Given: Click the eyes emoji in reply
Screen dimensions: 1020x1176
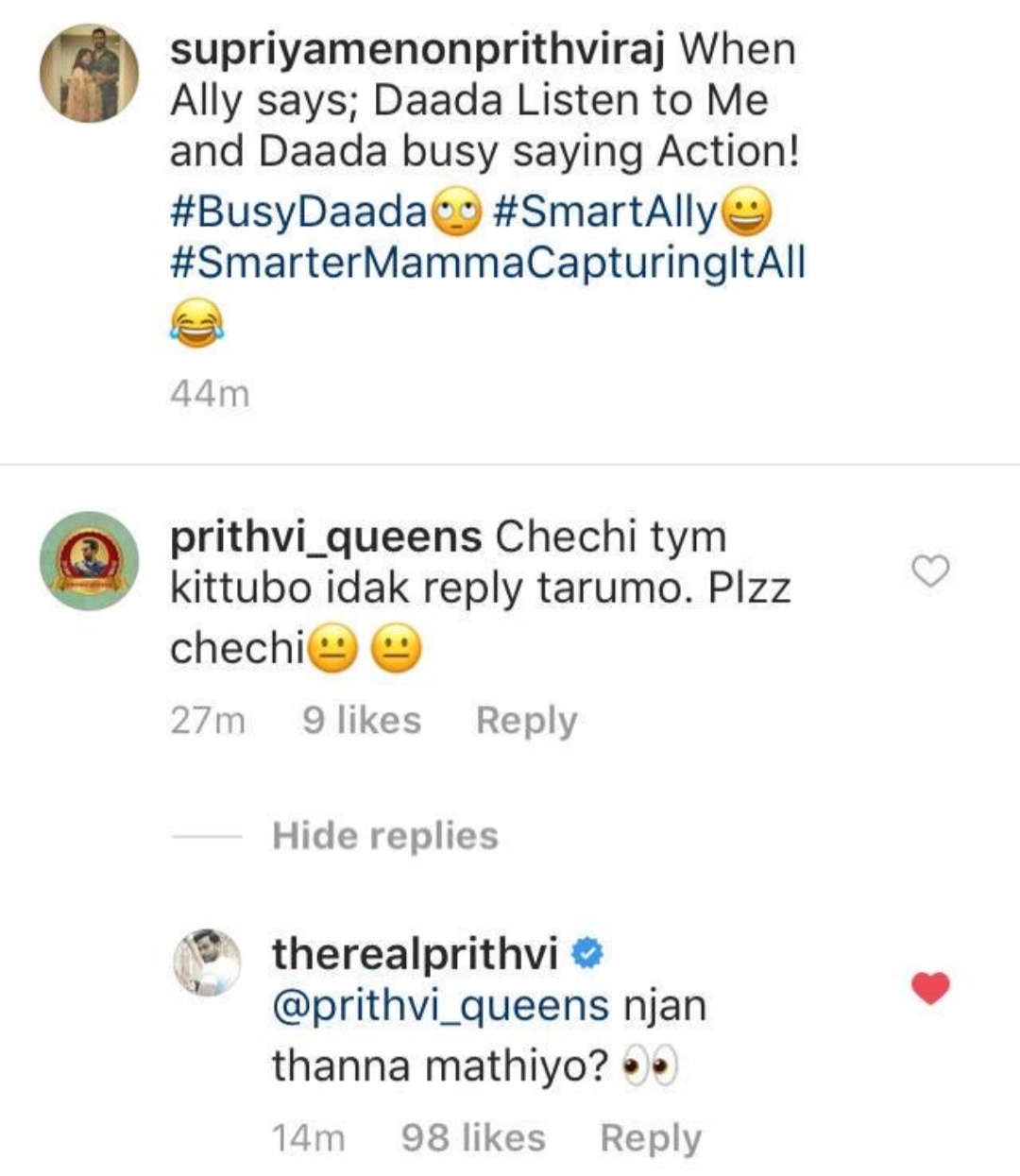Looking at the screenshot, I should coord(652,1068).
